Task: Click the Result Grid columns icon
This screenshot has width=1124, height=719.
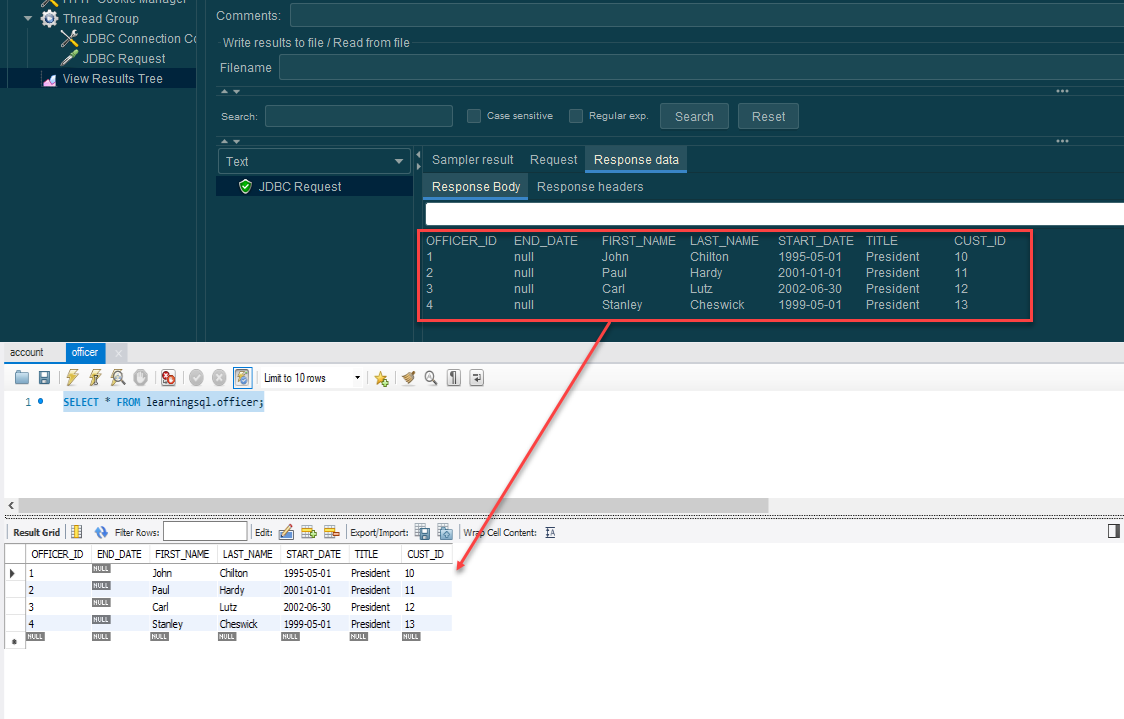Action: point(77,532)
